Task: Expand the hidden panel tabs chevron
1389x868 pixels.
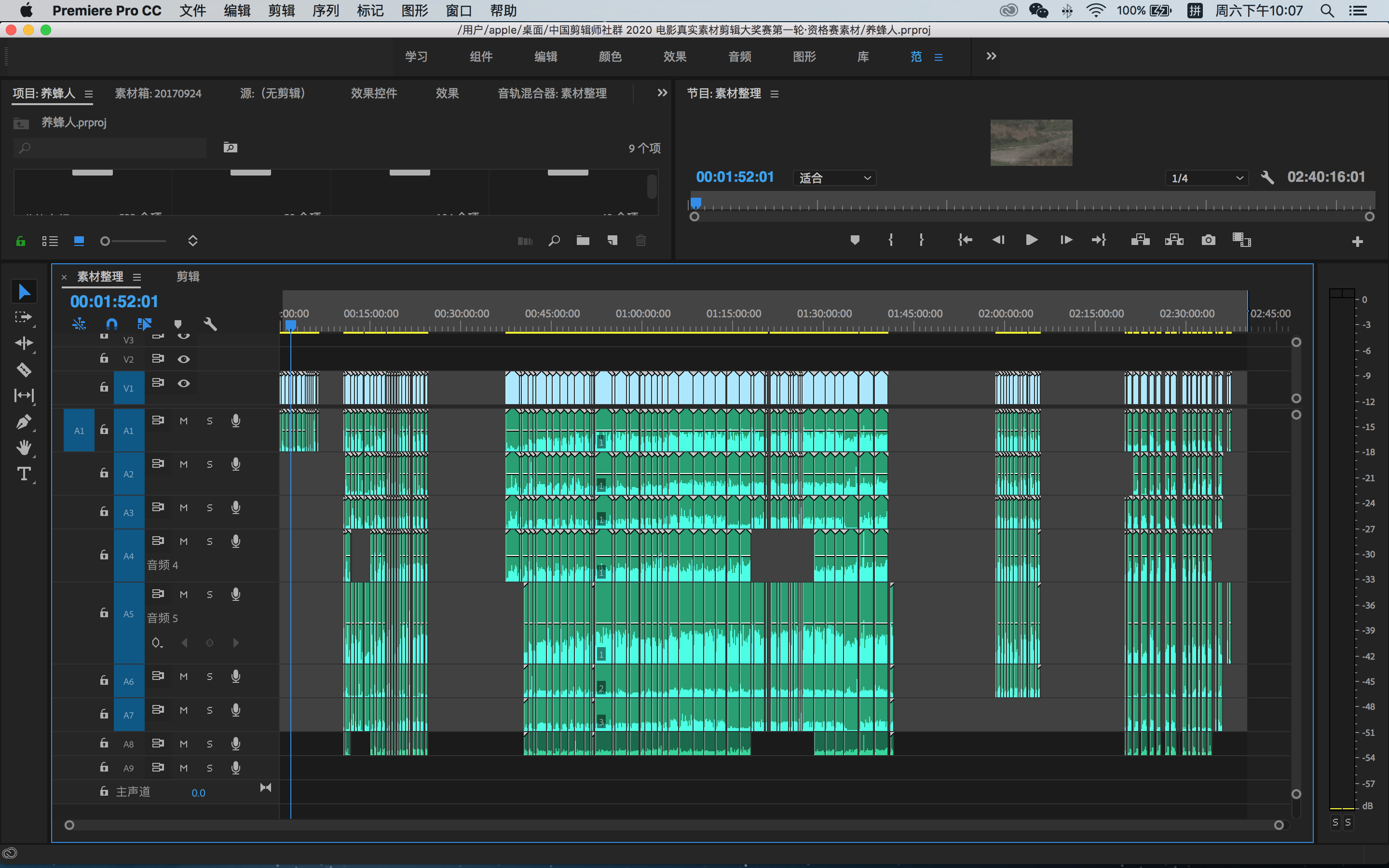Action: (662, 93)
